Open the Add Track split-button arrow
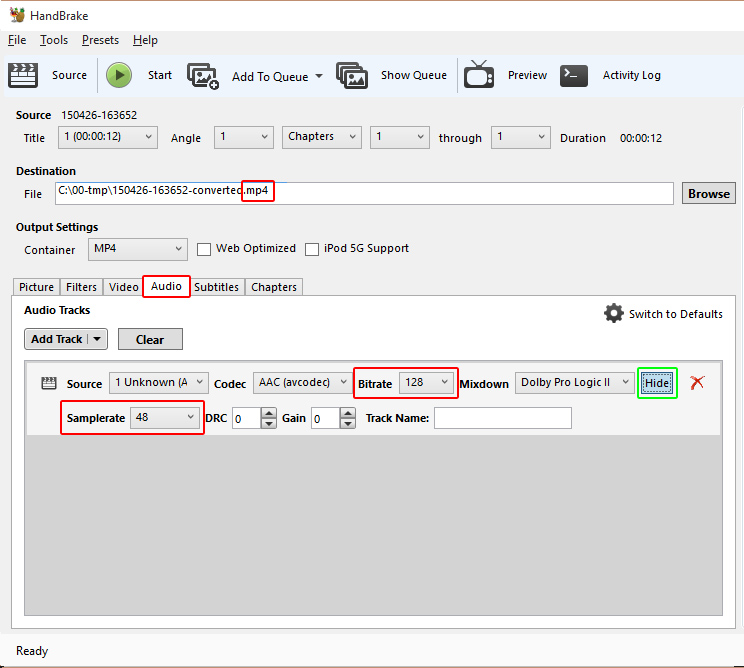 pos(97,339)
